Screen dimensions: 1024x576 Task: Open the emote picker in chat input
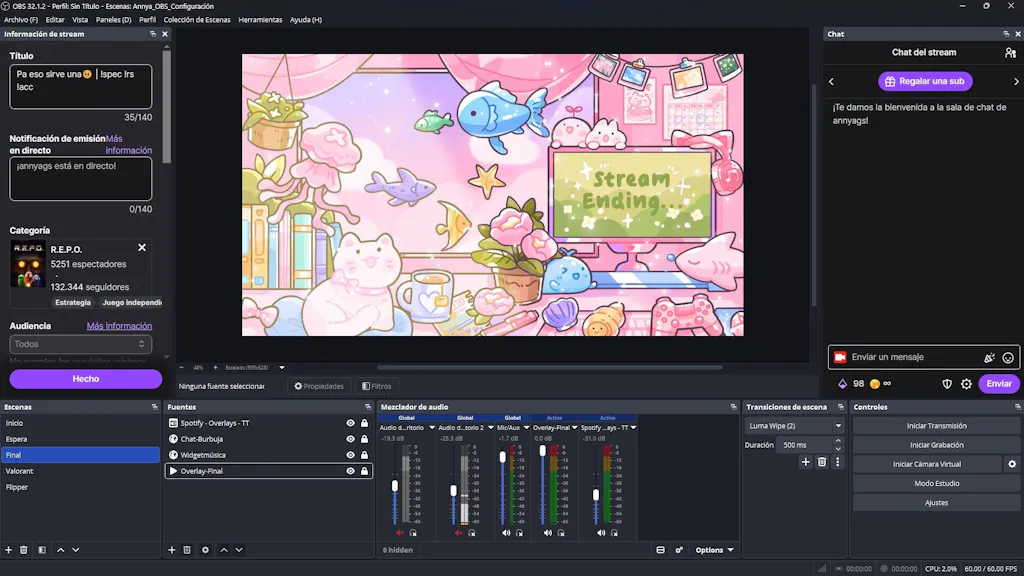1008,357
